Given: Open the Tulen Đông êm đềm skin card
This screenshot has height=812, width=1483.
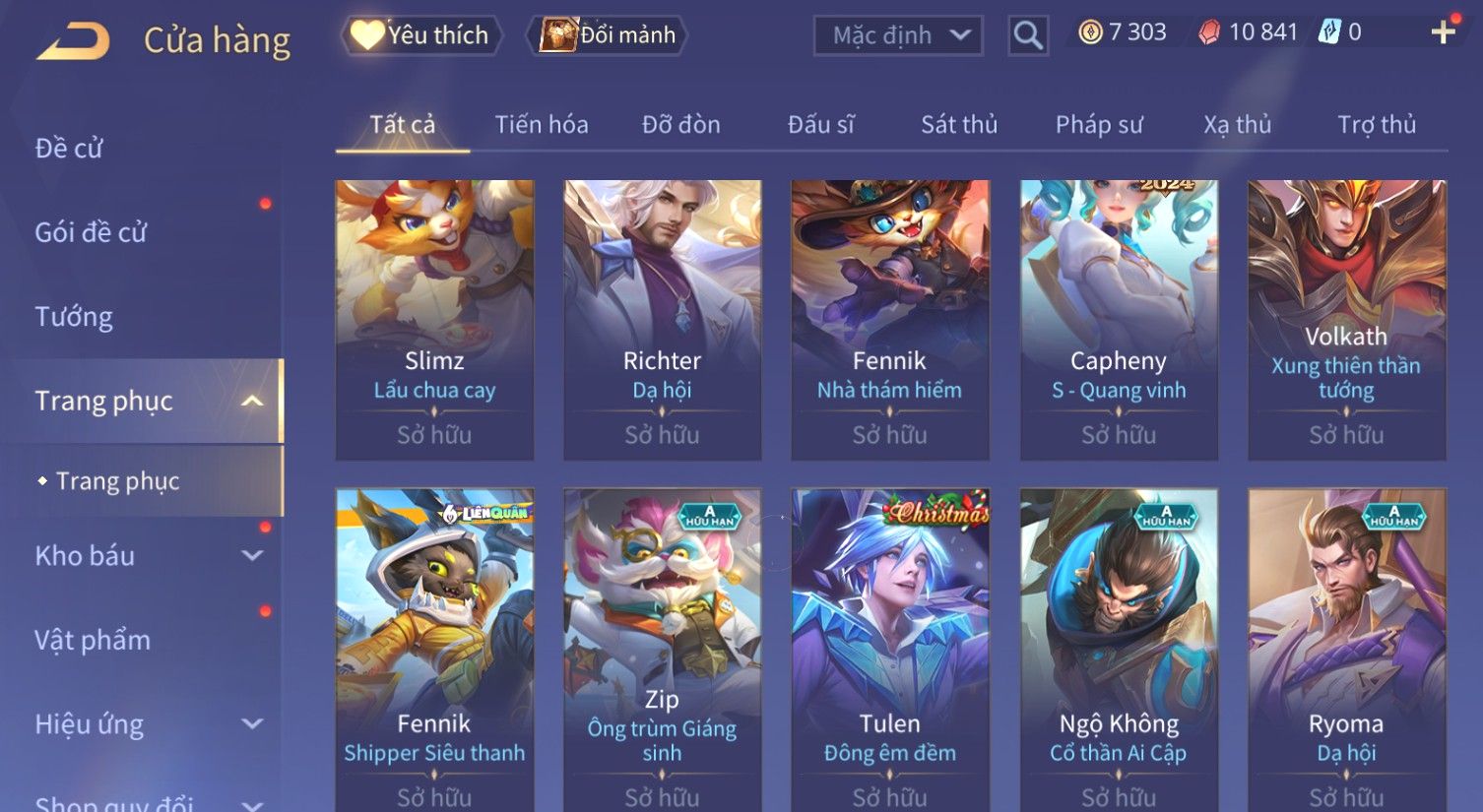Looking at the screenshot, I should pos(890,650).
